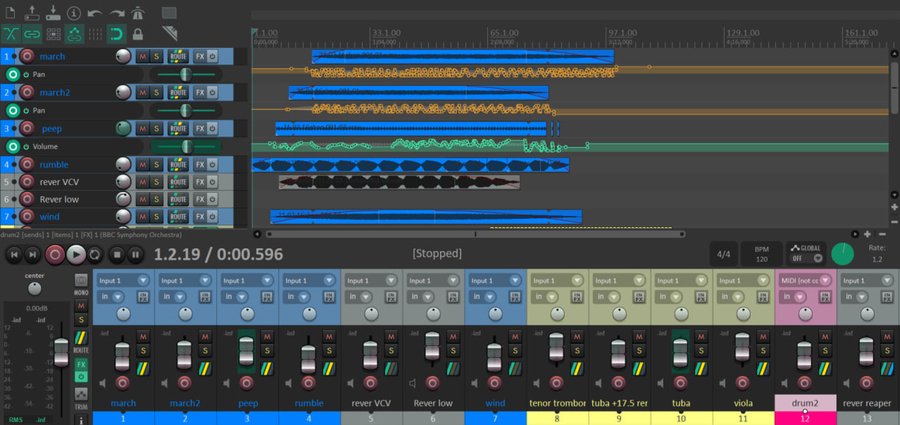Select the drum2 label in the mixer
The height and width of the screenshot is (425, 900).
pyautogui.click(x=805, y=403)
